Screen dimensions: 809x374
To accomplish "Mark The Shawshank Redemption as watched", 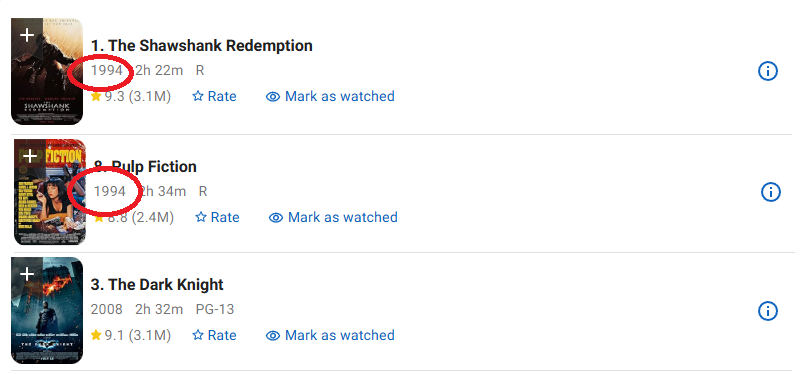I will pos(330,96).
